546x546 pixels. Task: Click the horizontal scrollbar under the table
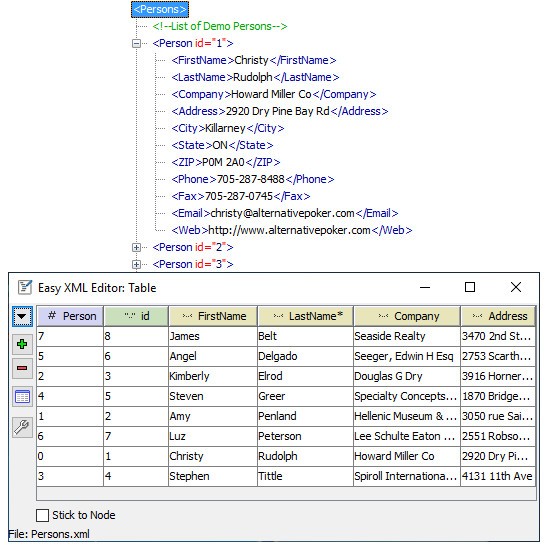tap(286, 494)
